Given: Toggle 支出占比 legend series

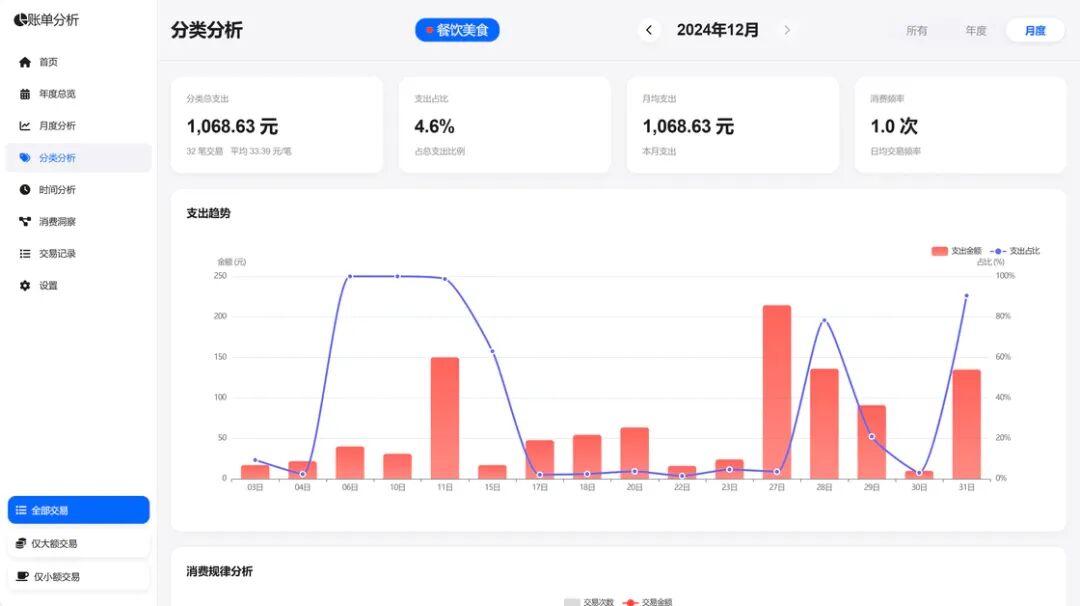Looking at the screenshot, I should click(1015, 251).
